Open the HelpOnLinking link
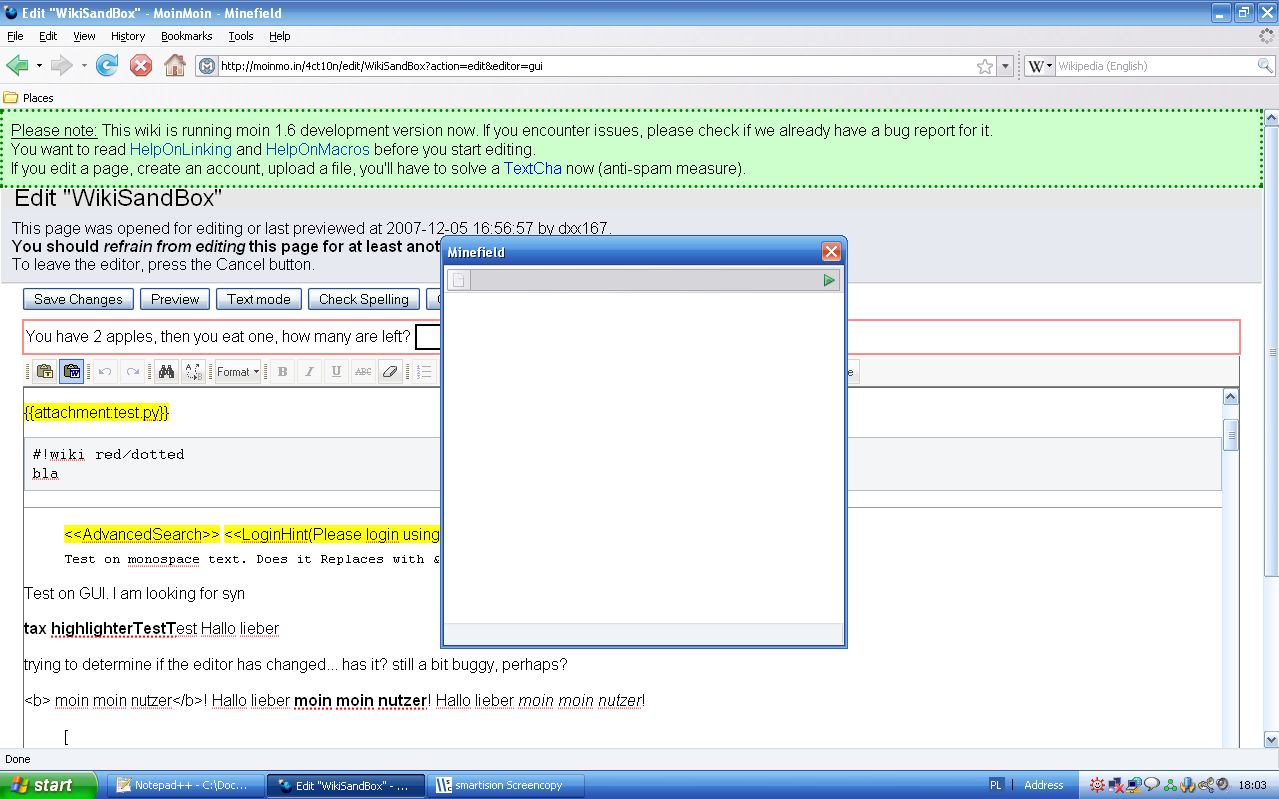This screenshot has width=1279, height=799. tap(180, 149)
